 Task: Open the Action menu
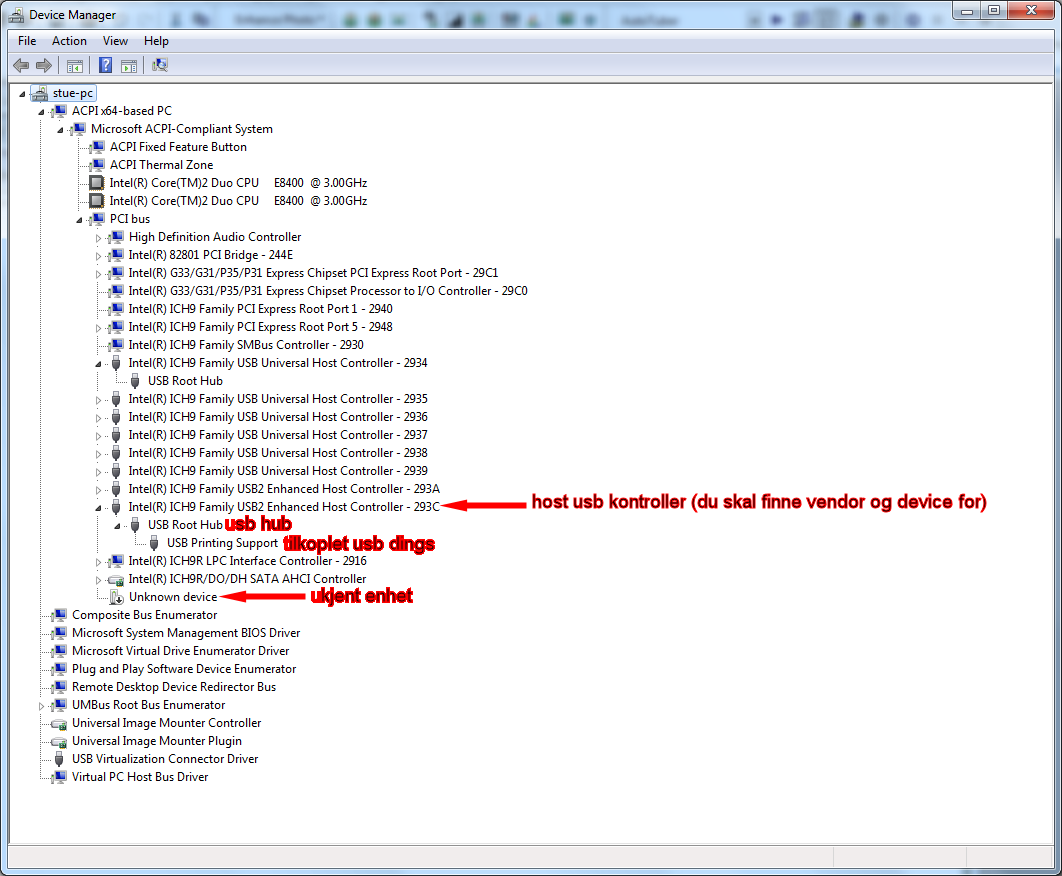click(x=69, y=41)
